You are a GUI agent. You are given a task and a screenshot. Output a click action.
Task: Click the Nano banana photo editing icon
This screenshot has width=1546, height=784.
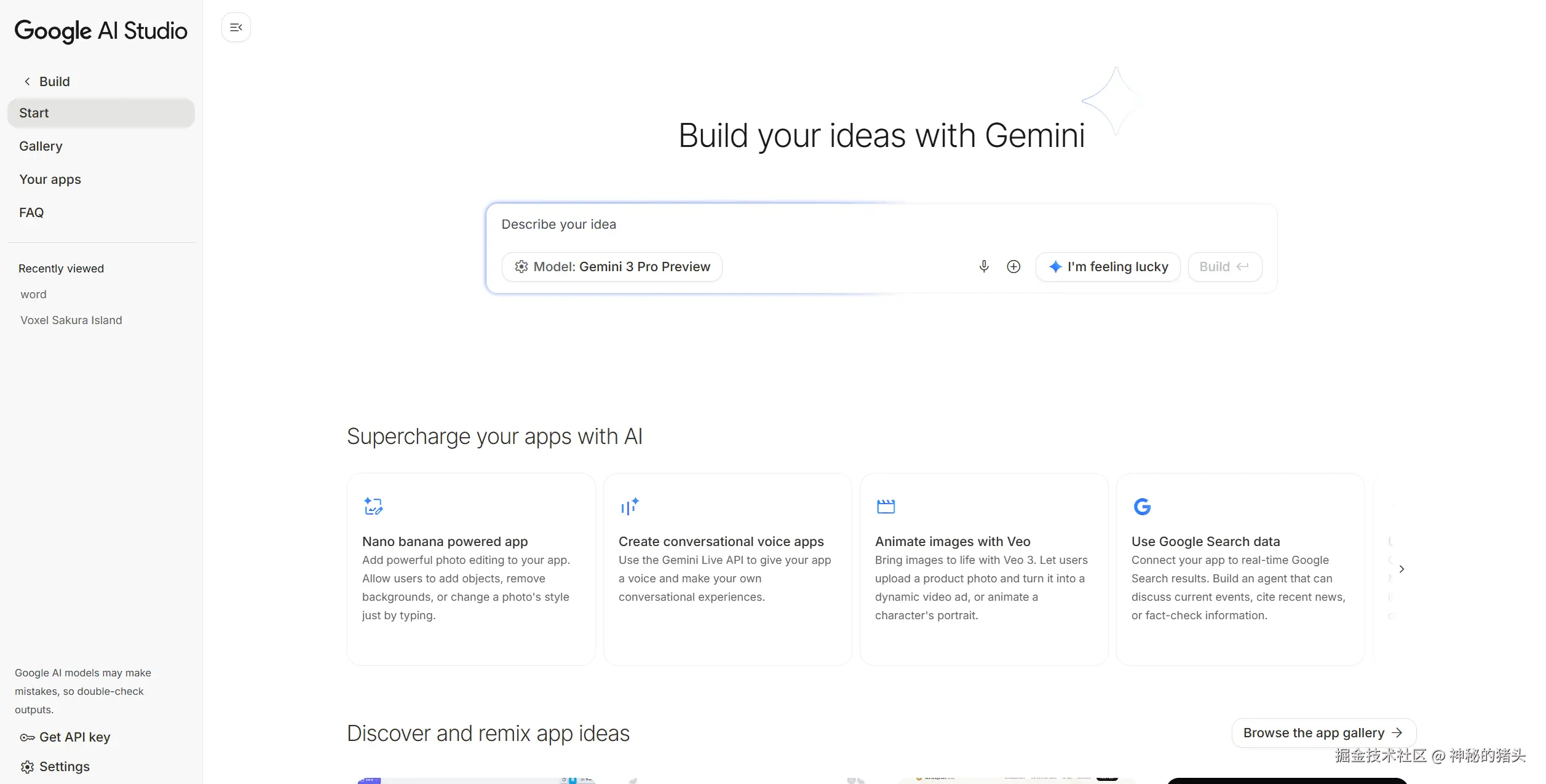point(373,506)
